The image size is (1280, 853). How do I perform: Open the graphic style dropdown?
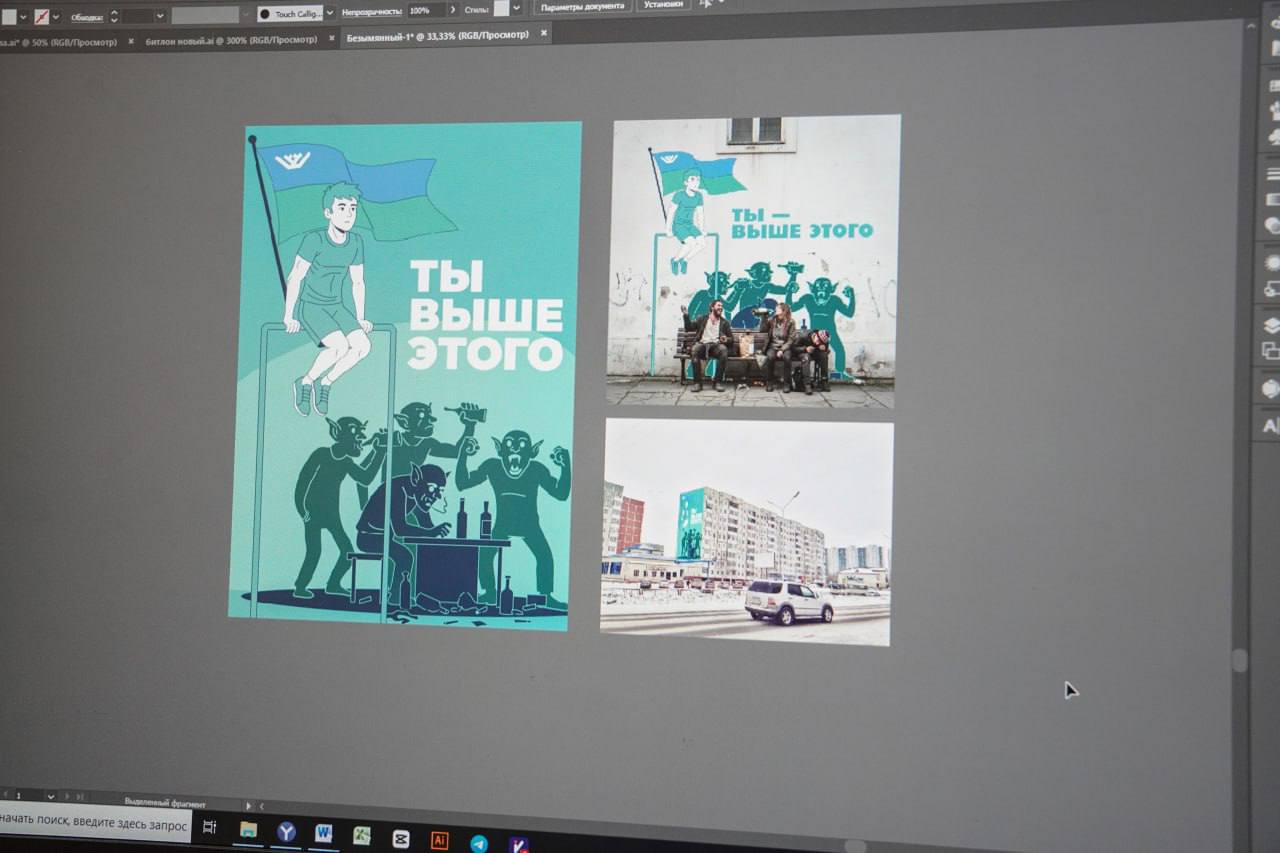[x=516, y=9]
